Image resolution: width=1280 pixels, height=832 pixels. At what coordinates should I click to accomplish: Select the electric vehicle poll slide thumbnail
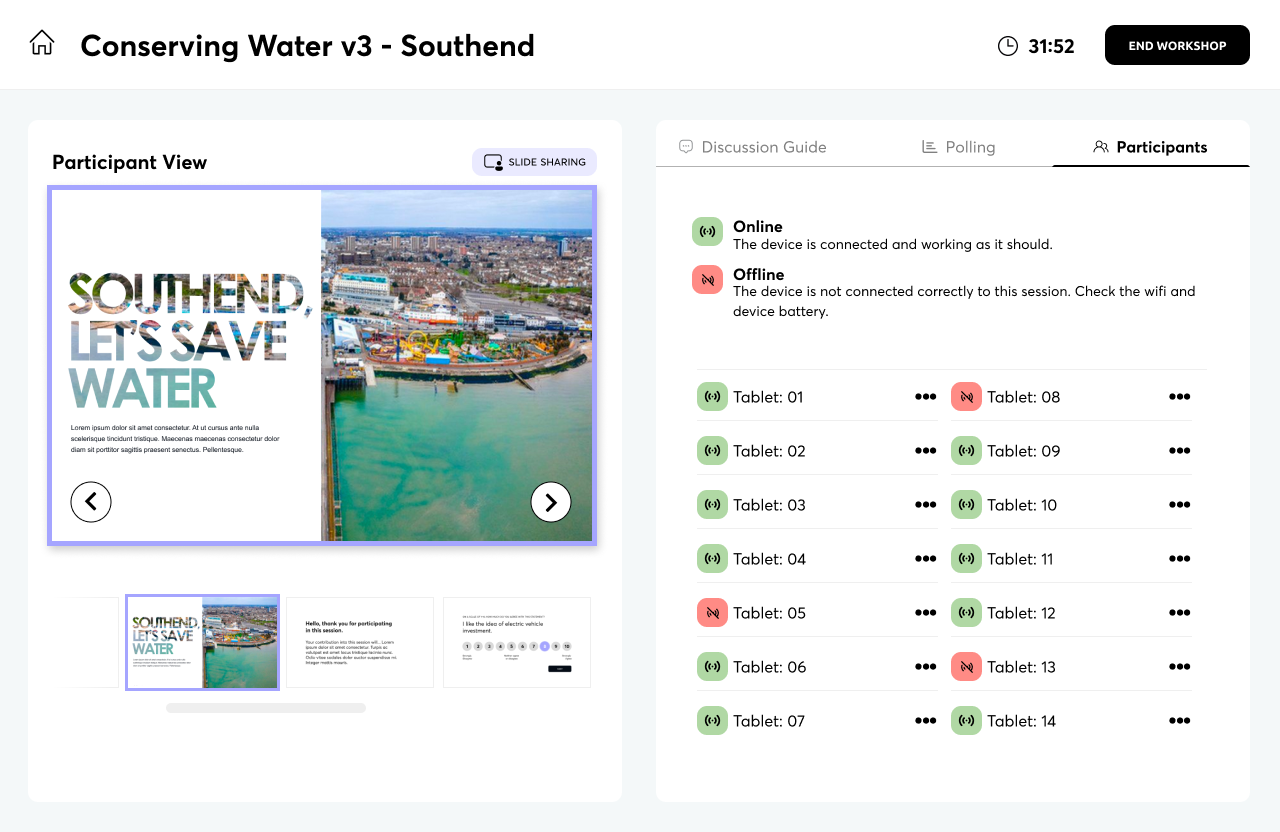pyautogui.click(x=516, y=642)
